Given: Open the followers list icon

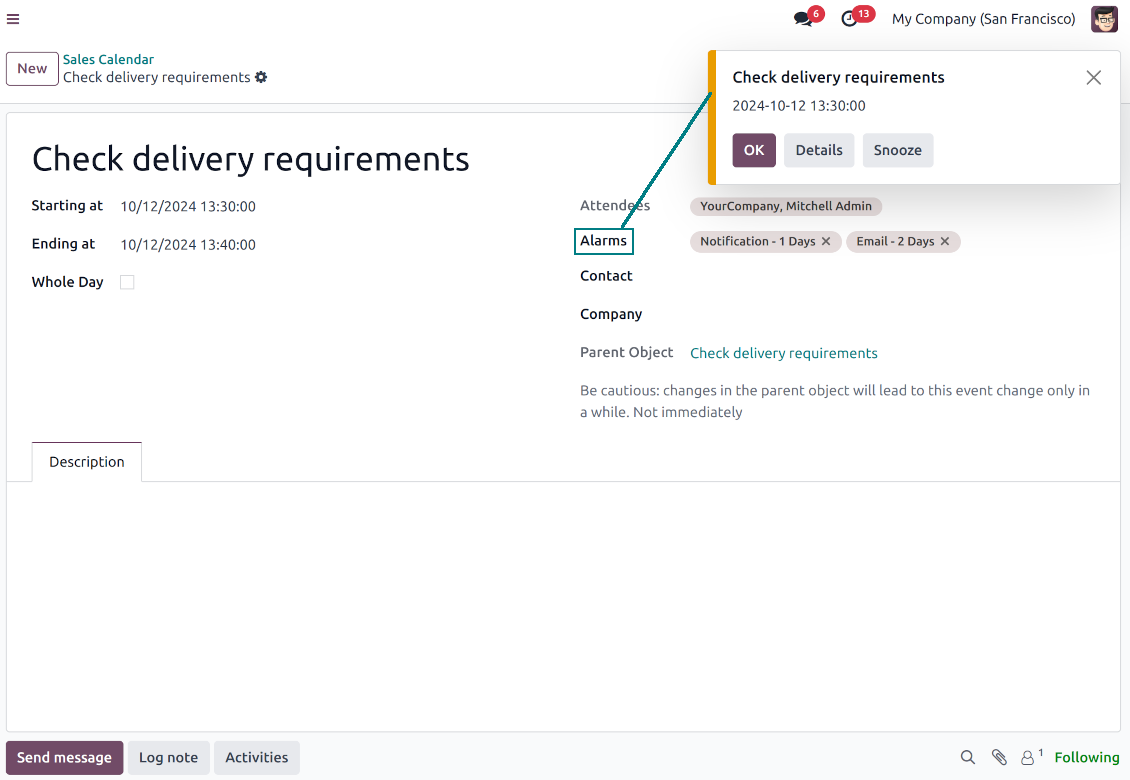Looking at the screenshot, I should click(x=1029, y=757).
